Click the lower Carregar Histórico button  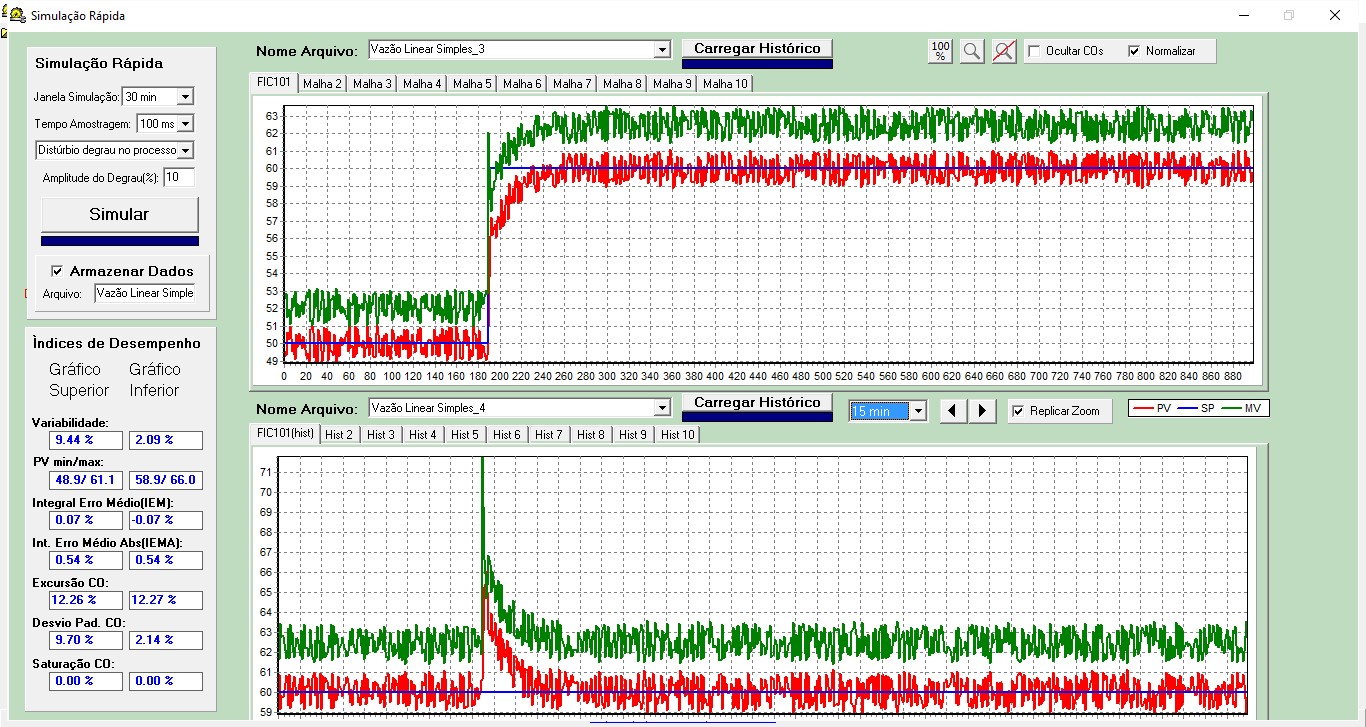757,402
